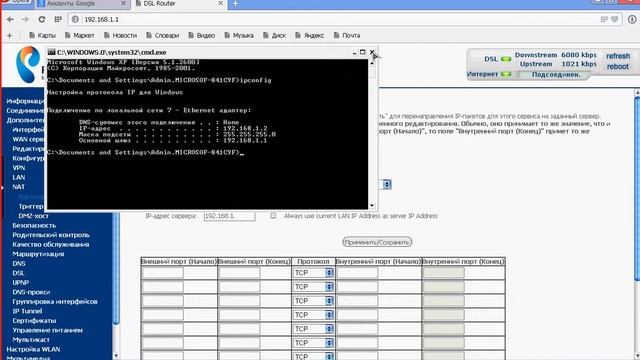Viewport: 640px width, 360px height.
Task: Open the Маркет bookmark
Action: [x=79, y=36]
